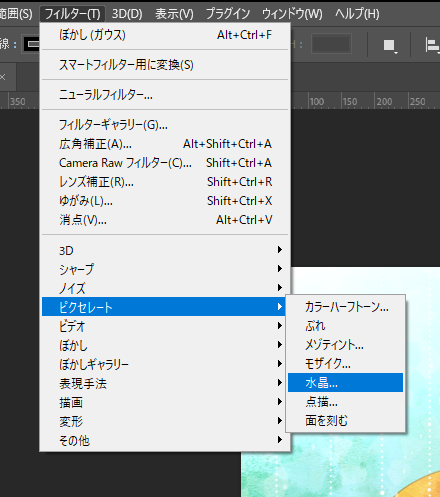Apply 面を刻む filter
The width and height of the screenshot is (440, 497).
(x=346, y=421)
